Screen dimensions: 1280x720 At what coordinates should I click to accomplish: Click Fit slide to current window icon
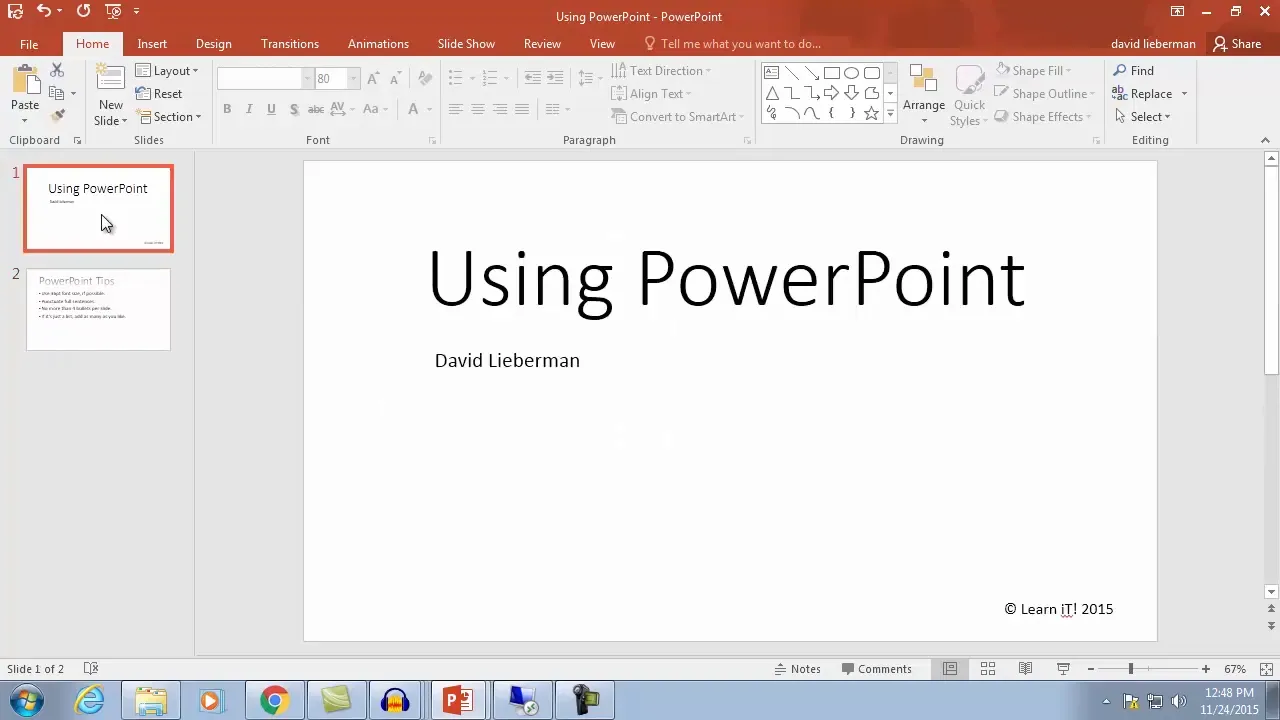coord(1267,669)
